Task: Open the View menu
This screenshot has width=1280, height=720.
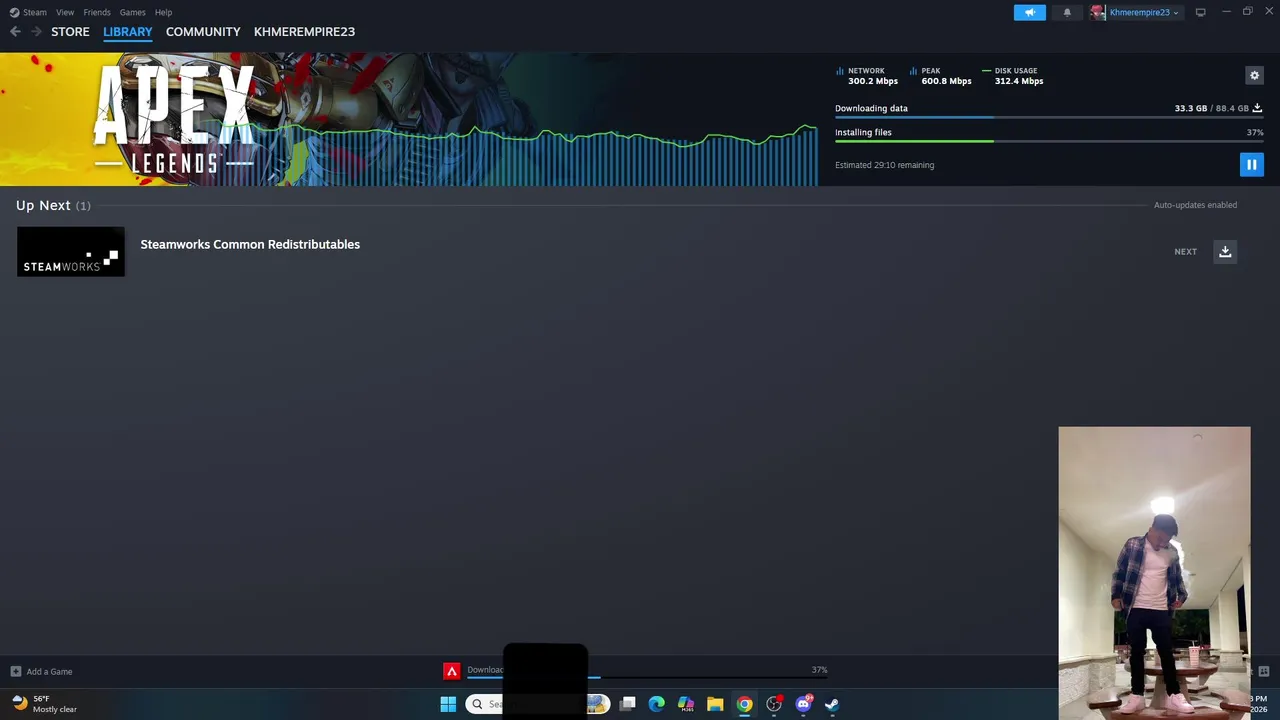Action: [65, 12]
